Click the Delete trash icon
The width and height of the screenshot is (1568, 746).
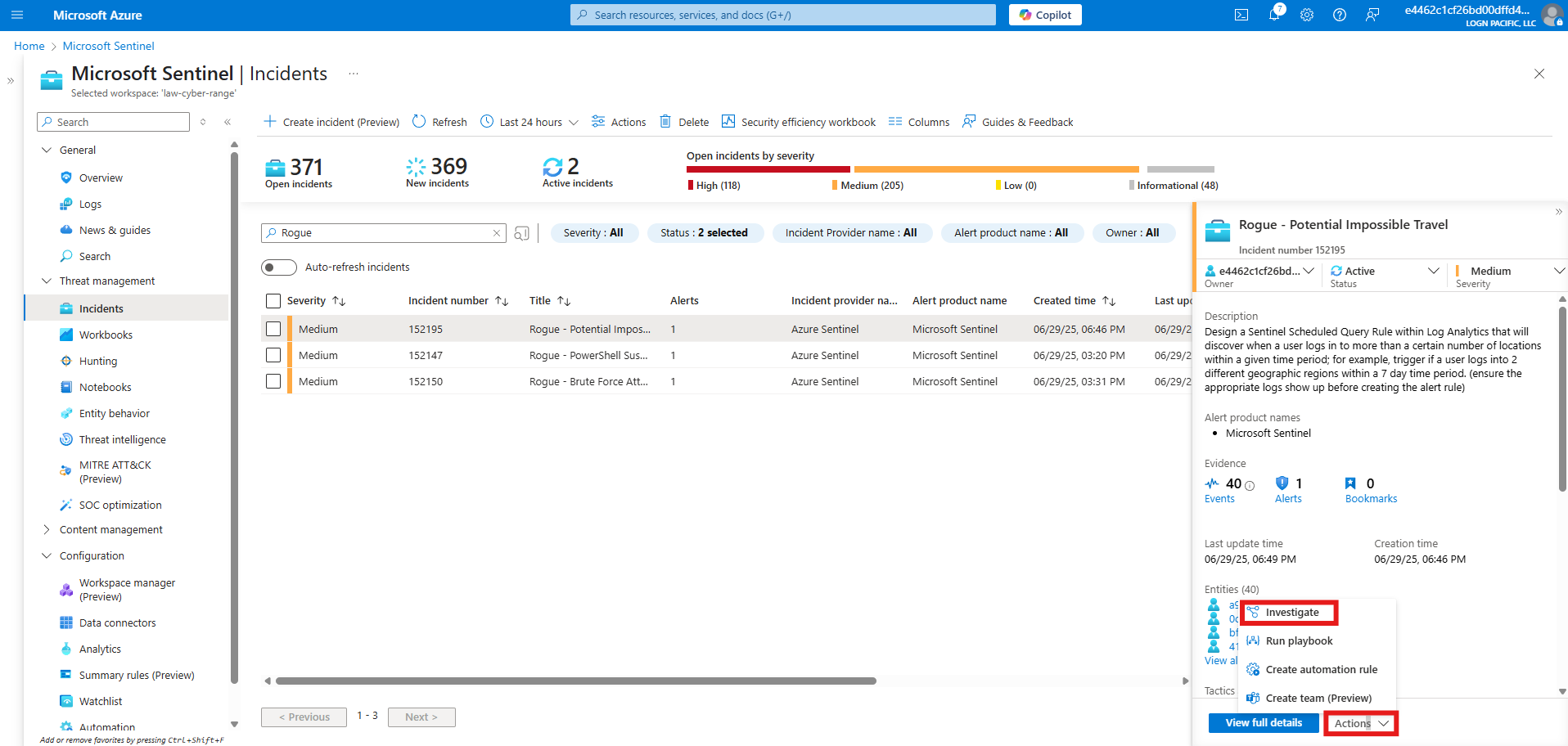(665, 122)
